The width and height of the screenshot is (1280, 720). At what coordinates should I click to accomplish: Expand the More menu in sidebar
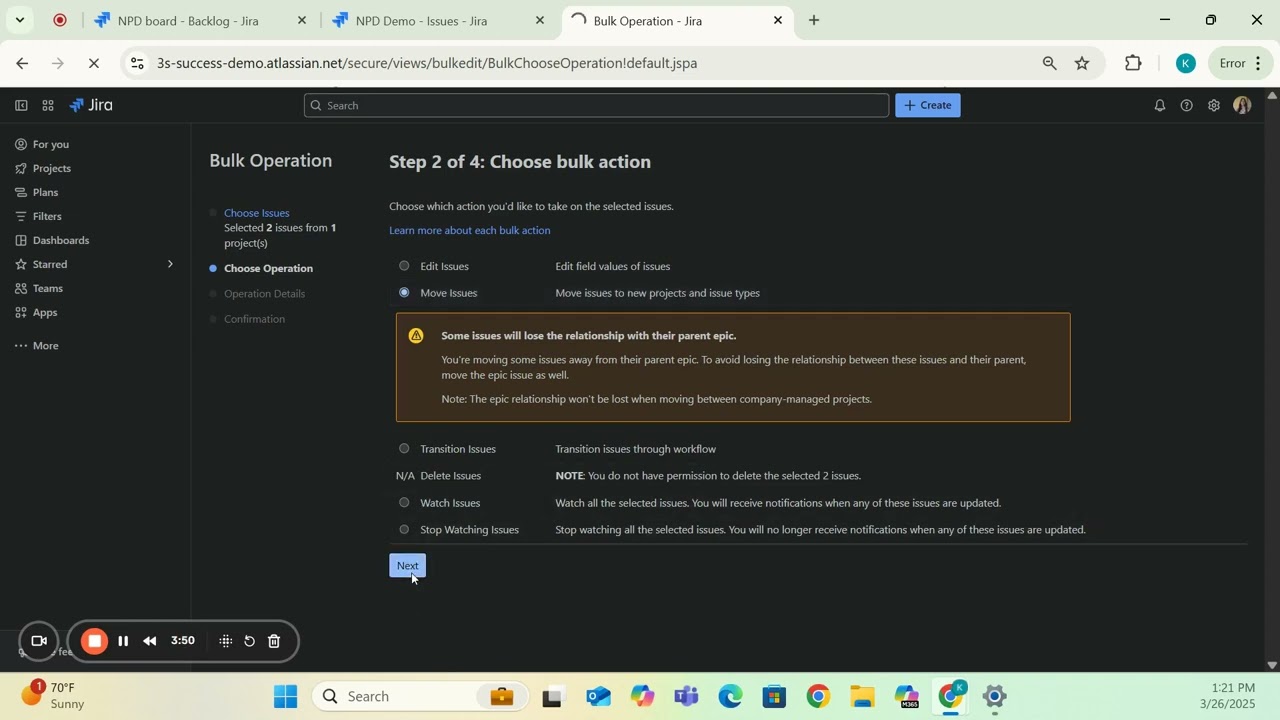tap(37, 346)
